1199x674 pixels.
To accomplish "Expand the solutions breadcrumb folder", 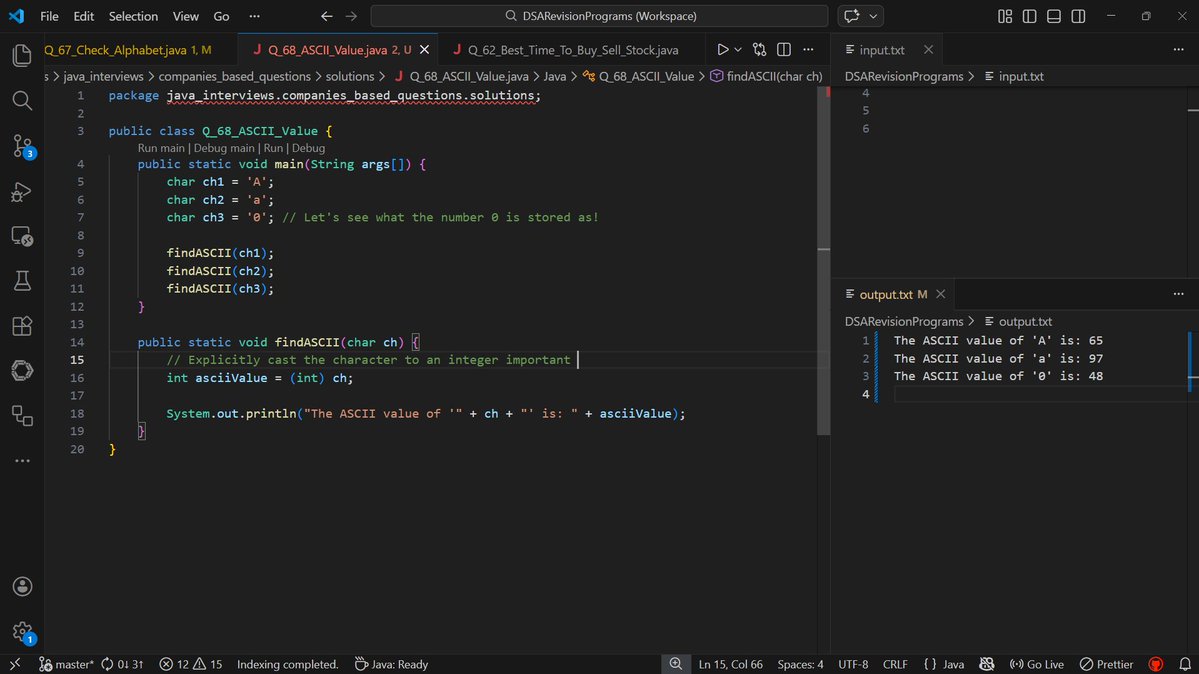I will (349, 77).
